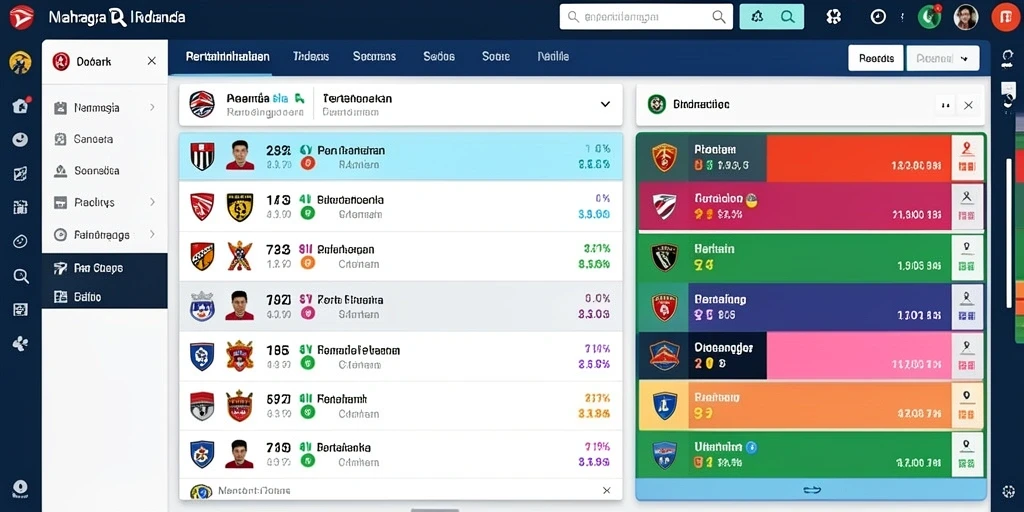Open the user profile avatar in header

pyautogui.click(x=966, y=17)
